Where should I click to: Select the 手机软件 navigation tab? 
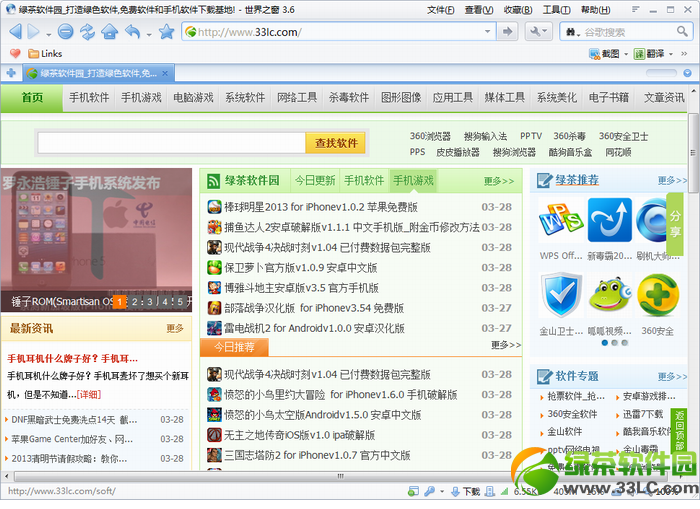point(89,97)
